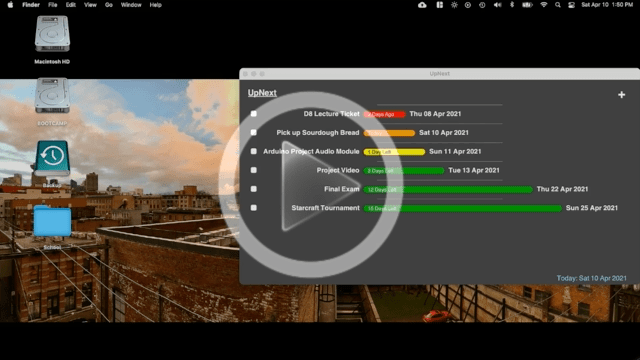Image resolution: width=640 pixels, height=360 pixels.
Task: Select the orange Sourdough Bread progress bar
Action: [x=389, y=133]
